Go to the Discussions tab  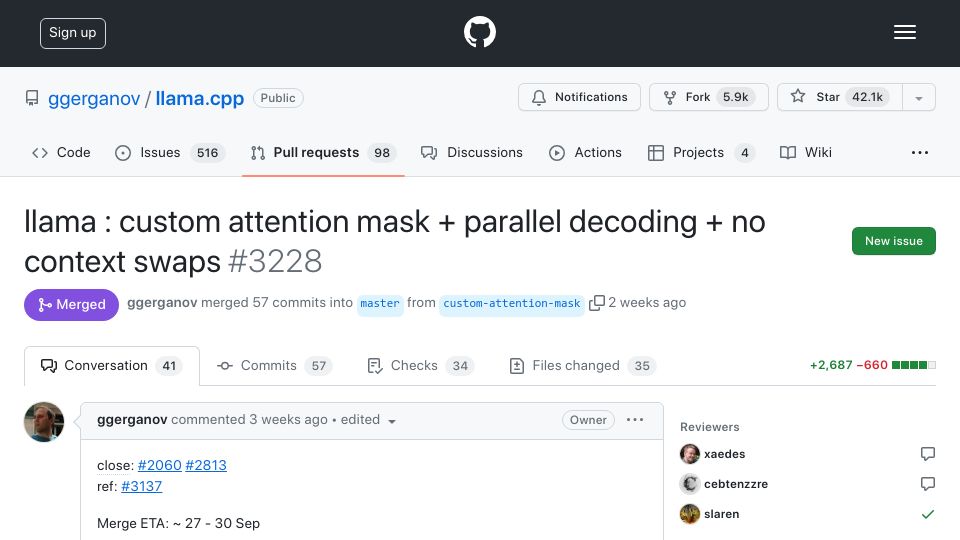[471, 152]
